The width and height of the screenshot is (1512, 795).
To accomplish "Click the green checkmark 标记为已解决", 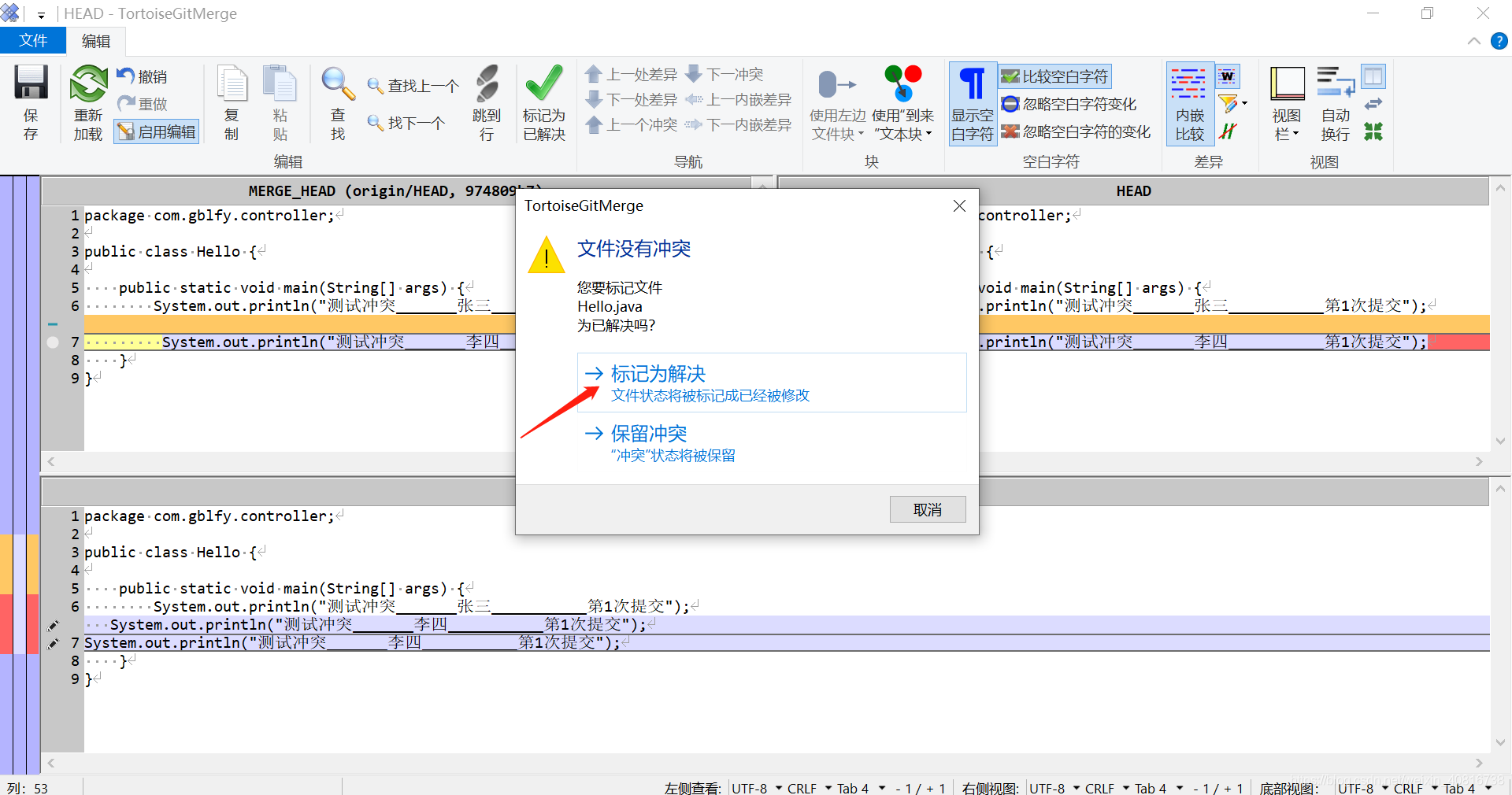I will click(544, 103).
